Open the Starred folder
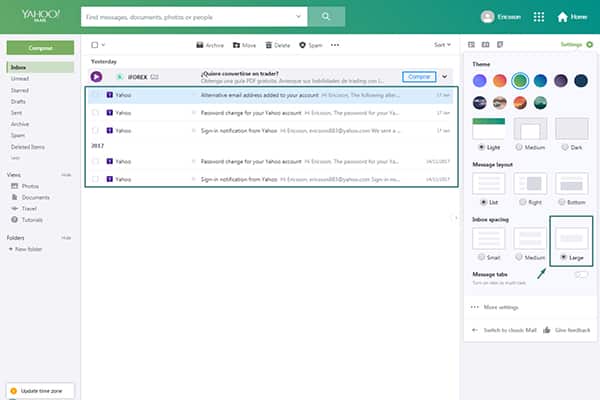 [20, 90]
